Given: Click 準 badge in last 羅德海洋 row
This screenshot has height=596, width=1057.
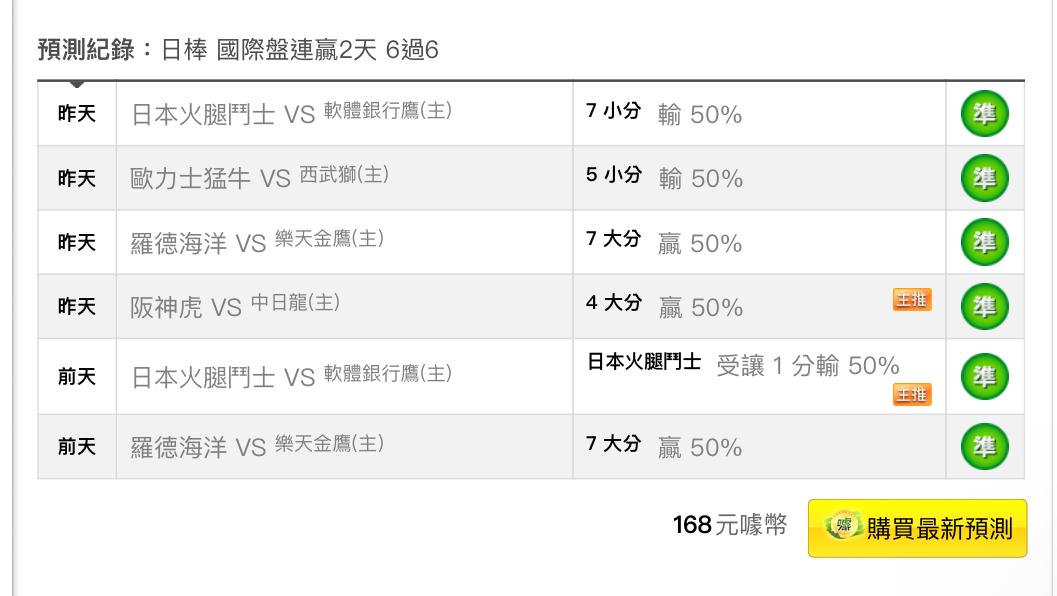Looking at the screenshot, I should click(984, 447).
